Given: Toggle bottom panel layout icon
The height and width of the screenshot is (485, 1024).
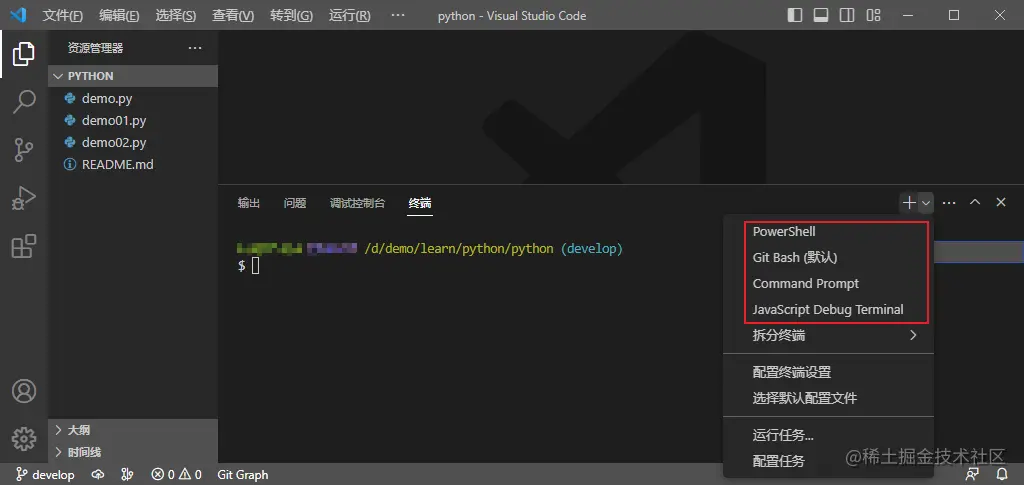Looking at the screenshot, I should pos(821,15).
